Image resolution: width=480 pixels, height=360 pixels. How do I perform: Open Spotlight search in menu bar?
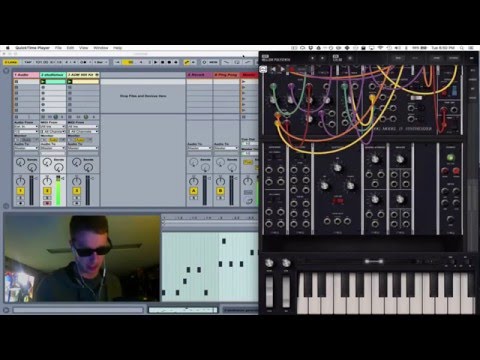[462, 48]
